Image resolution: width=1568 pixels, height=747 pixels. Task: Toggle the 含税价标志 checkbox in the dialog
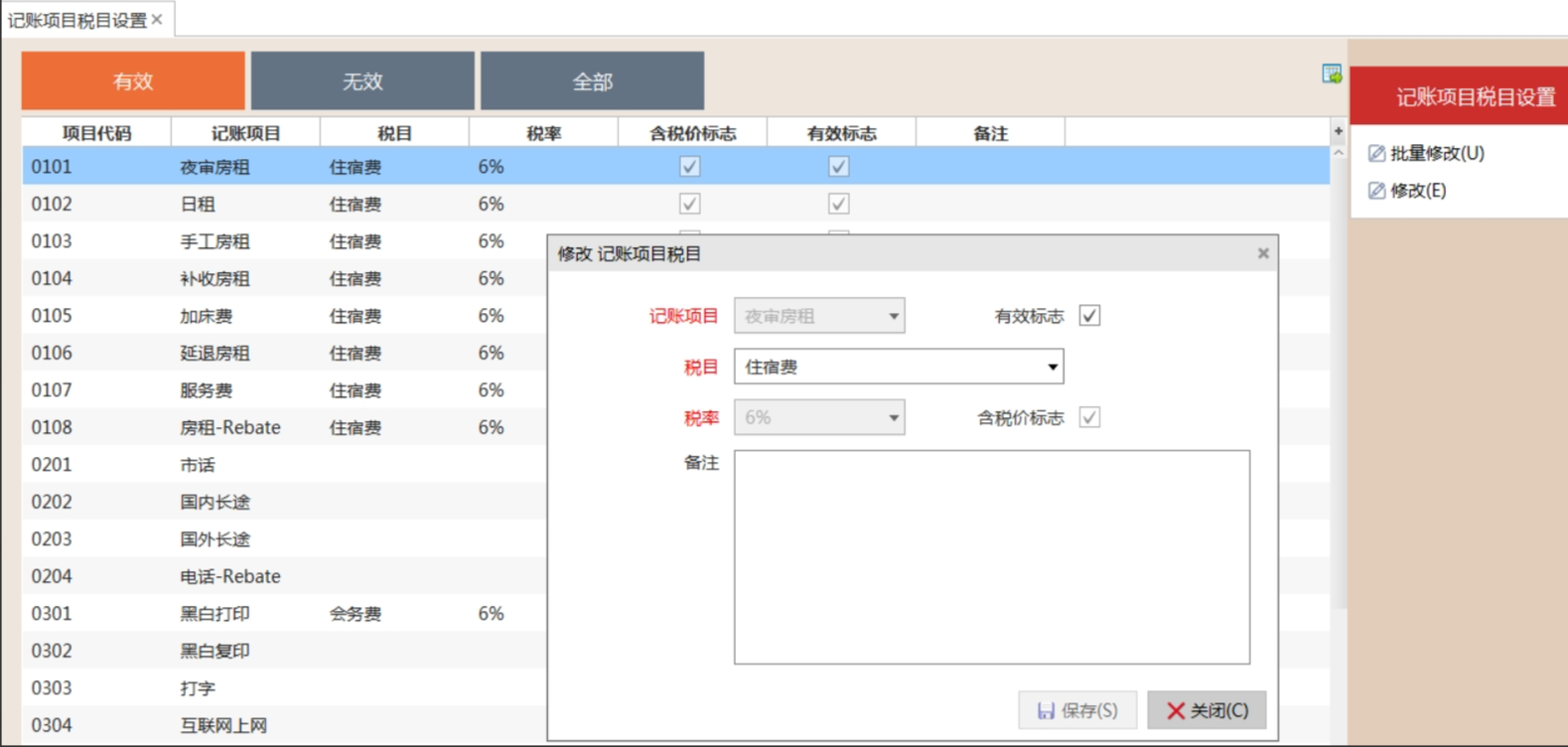pyautogui.click(x=1089, y=417)
